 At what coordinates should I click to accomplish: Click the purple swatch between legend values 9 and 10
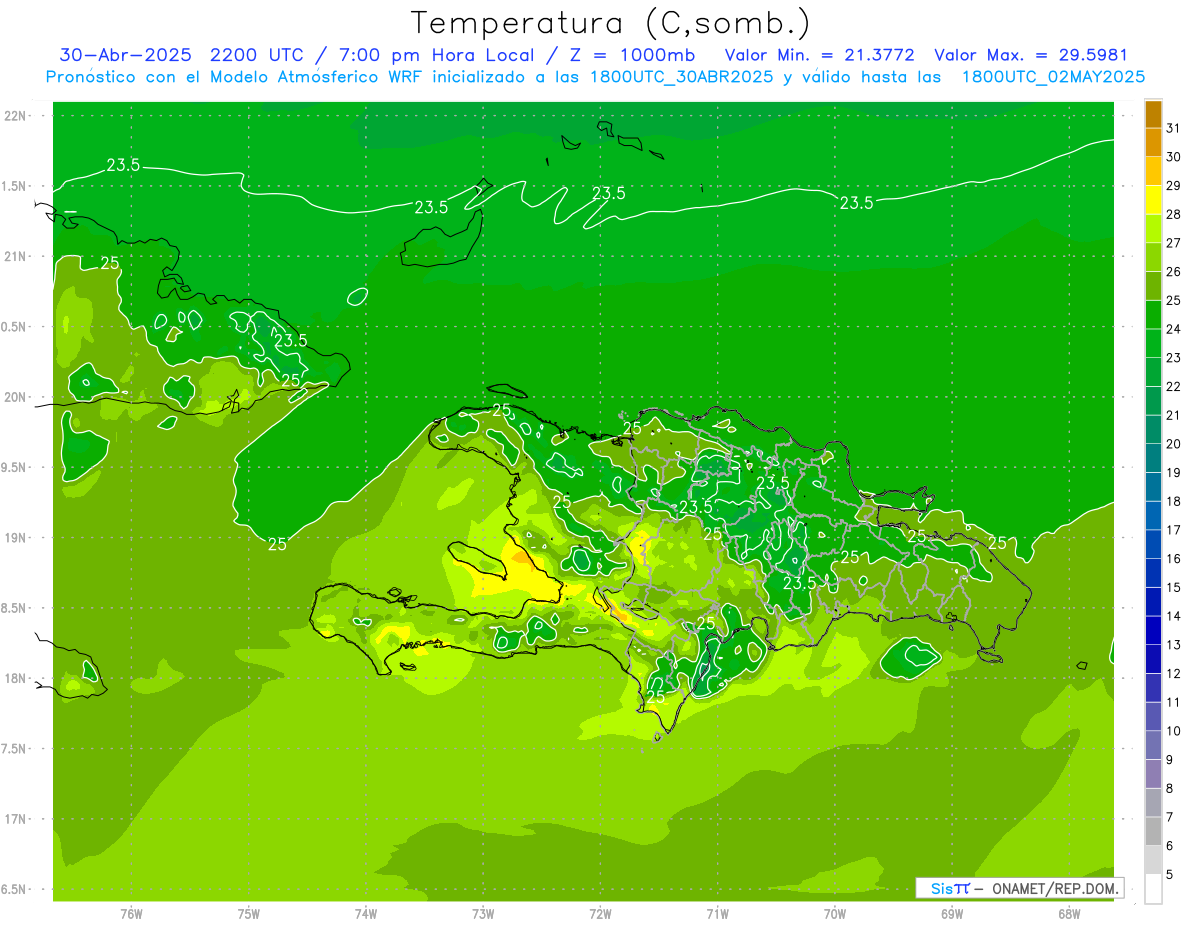[x=1153, y=745]
